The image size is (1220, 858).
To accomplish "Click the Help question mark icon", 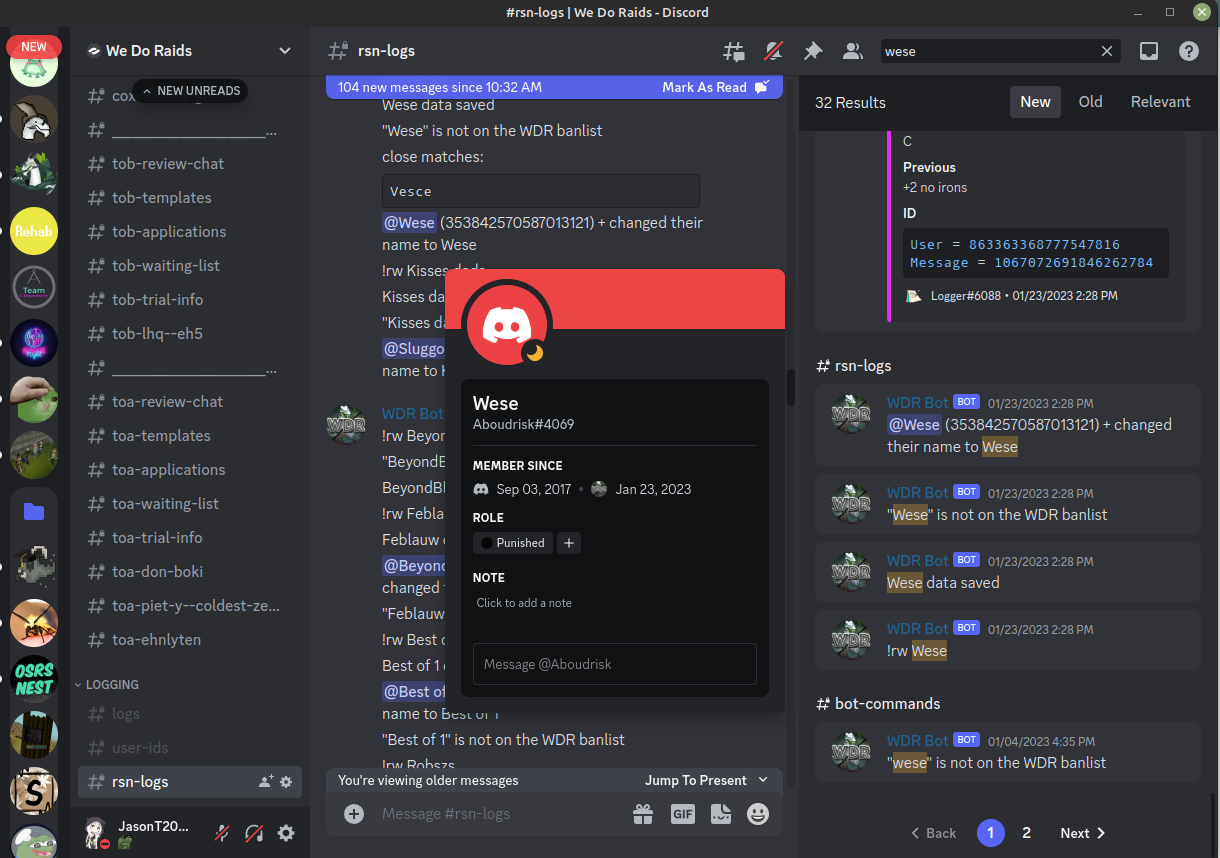I will coord(1188,51).
